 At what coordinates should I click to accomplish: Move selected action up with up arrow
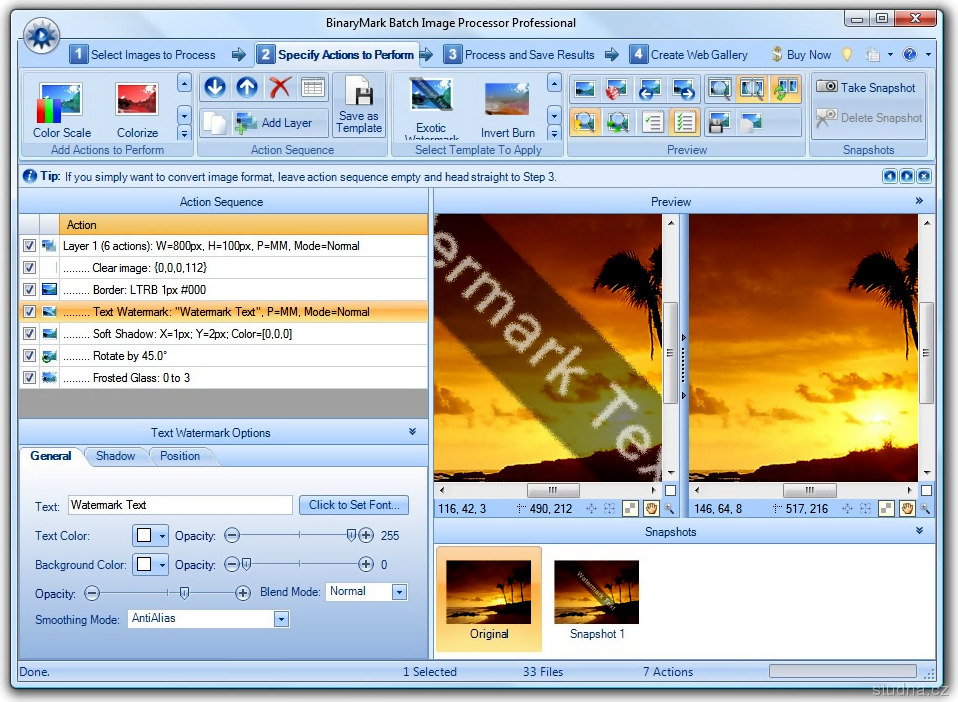tap(247, 87)
